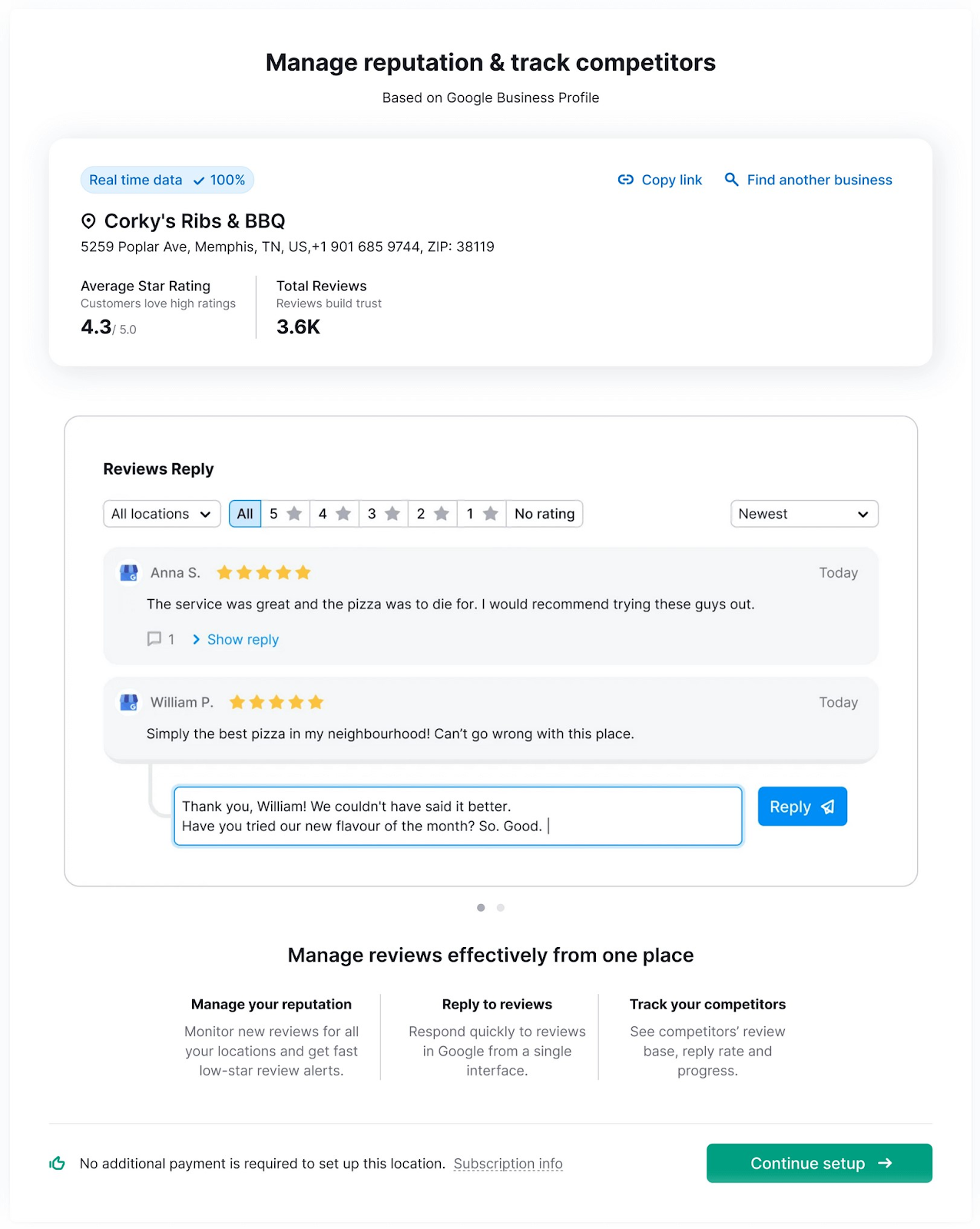The height and width of the screenshot is (1229, 980).
Task: Click the checkmark in Real time data badge
Action: point(199,181)
